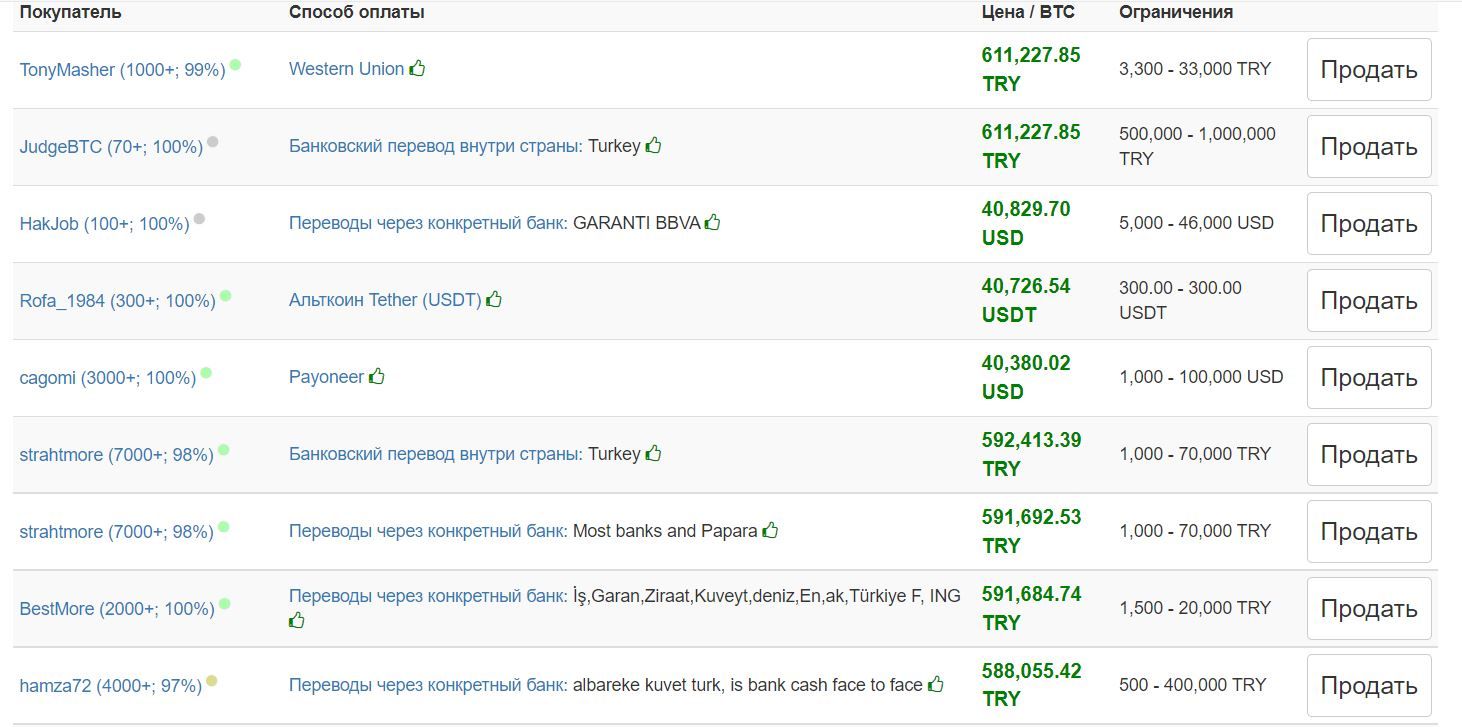Click the thumbs-up icon after Tether (USDT)
This screenshot has height=727, width=1462.
[x=494, y=299]
